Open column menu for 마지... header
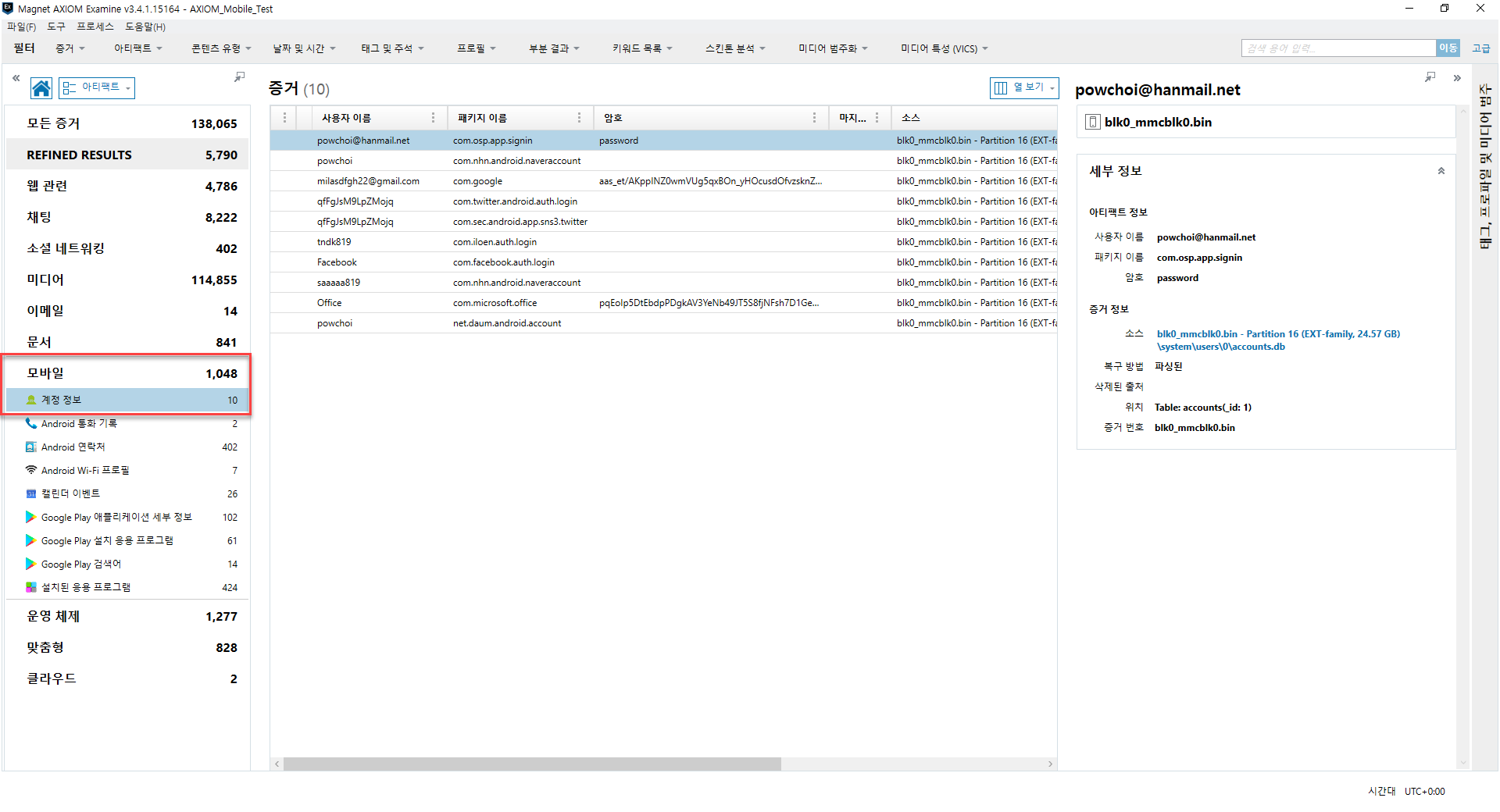 click(x=877, y=118)
